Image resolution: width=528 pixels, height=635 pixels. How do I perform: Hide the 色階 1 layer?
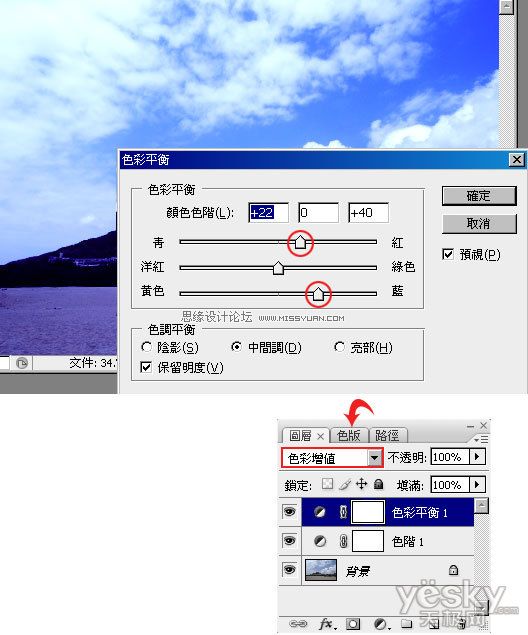click(289, 541)
